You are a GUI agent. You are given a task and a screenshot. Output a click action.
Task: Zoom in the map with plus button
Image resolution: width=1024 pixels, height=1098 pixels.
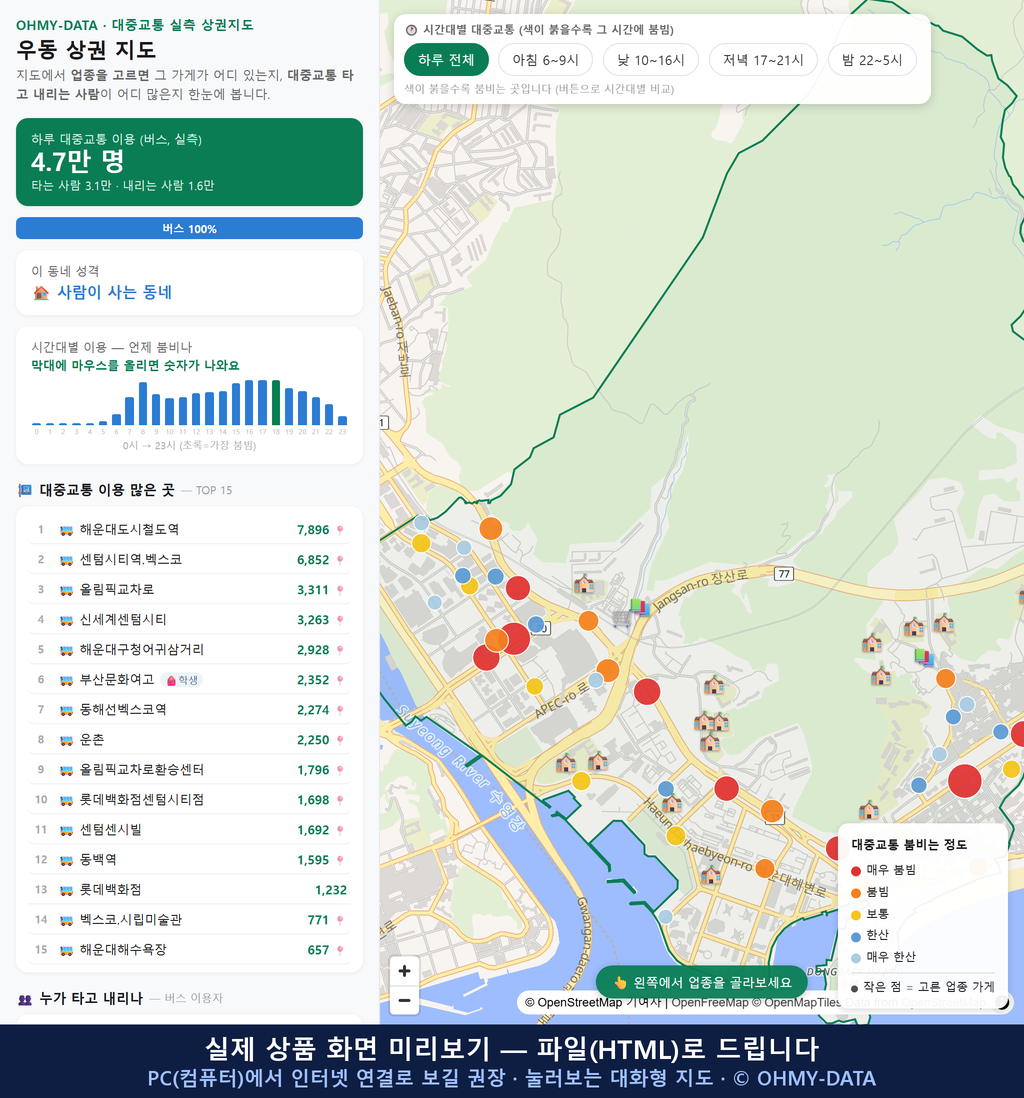(x=404, y=971)
